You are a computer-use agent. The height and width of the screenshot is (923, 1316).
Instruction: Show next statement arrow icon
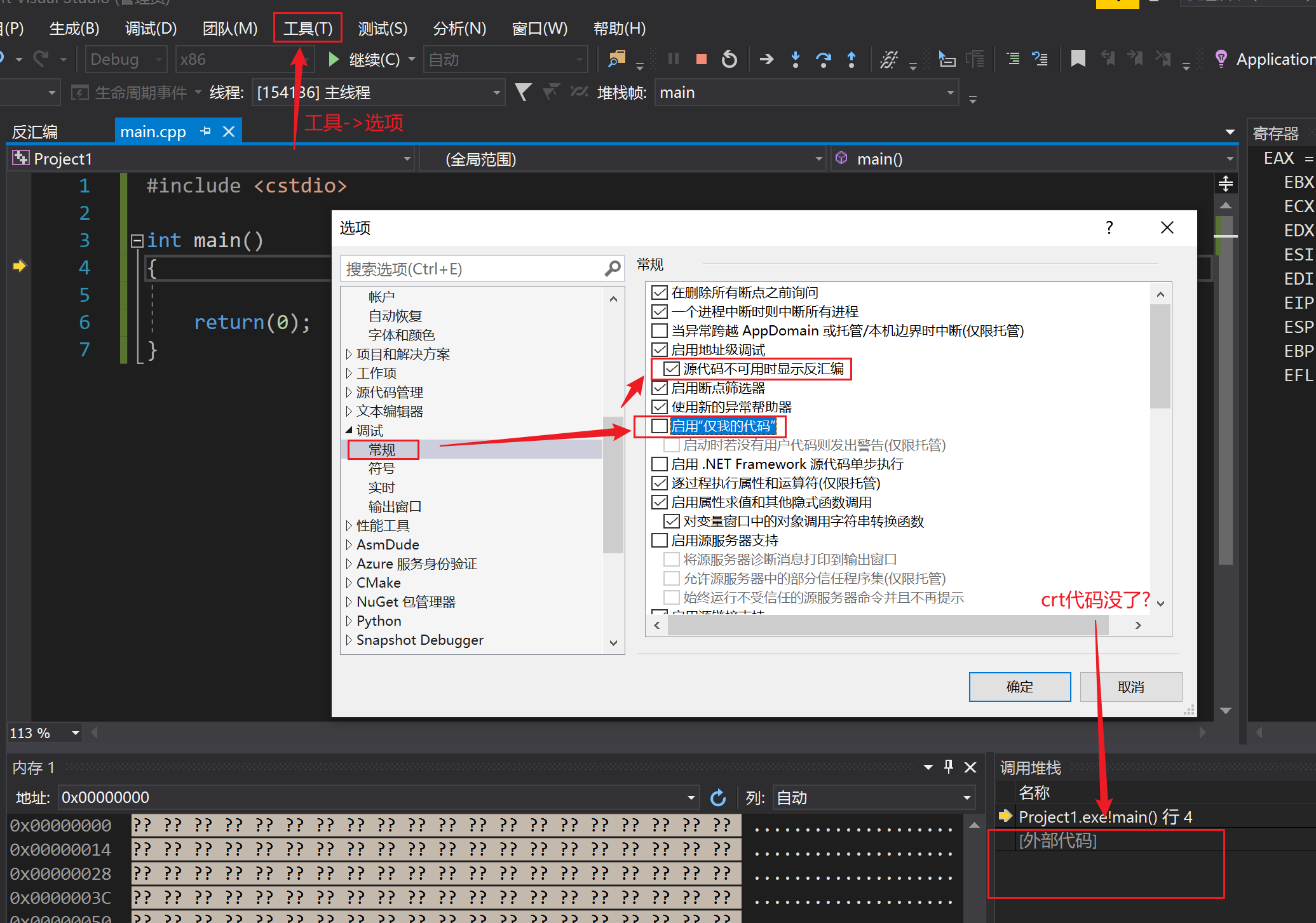coord(767,60)
